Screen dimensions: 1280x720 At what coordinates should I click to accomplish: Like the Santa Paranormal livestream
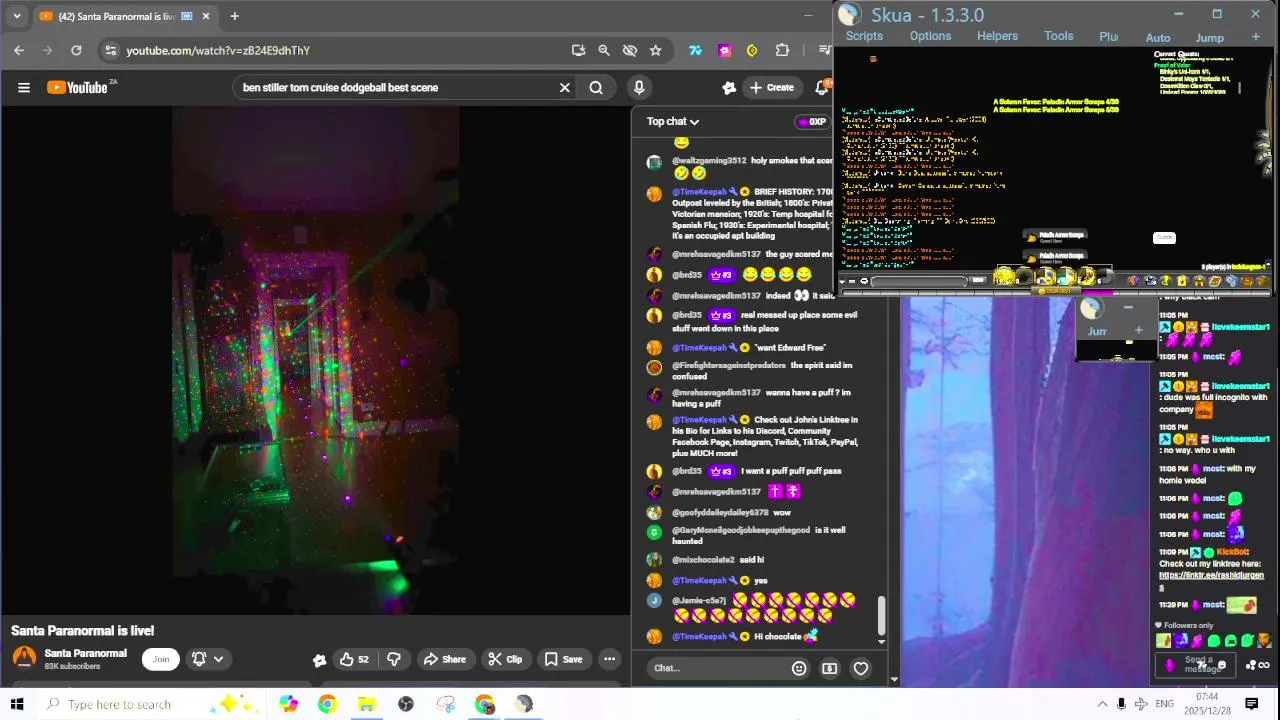tap(354, 659)
